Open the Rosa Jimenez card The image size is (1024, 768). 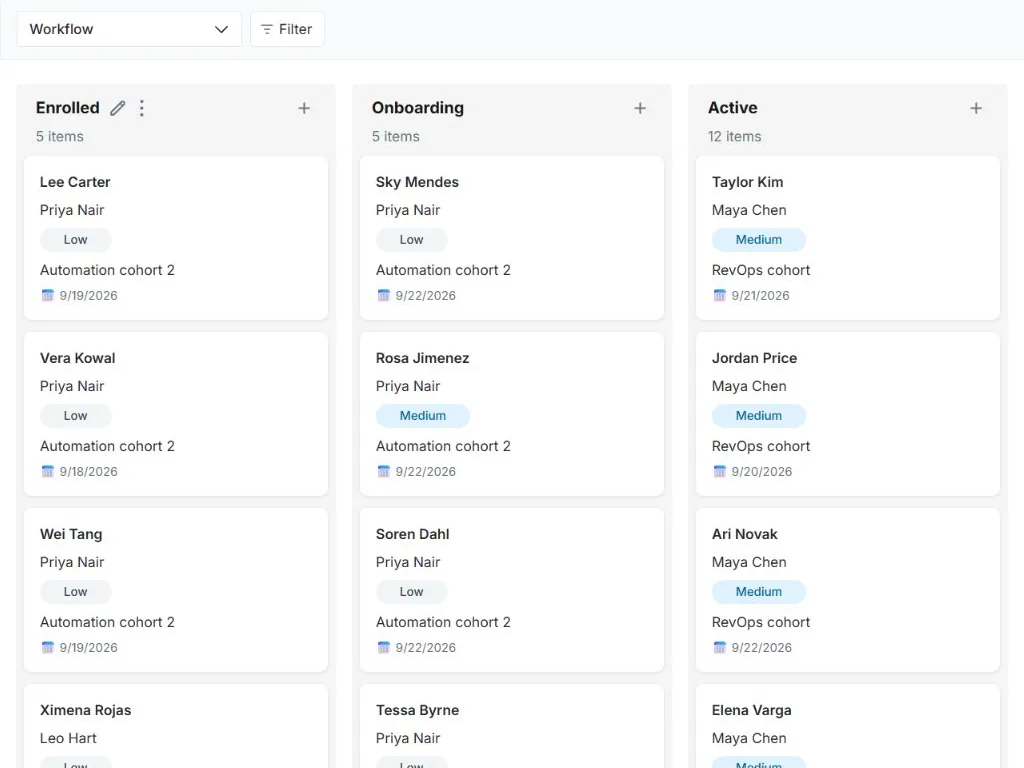pyautogui.click(x=512, y=414)
